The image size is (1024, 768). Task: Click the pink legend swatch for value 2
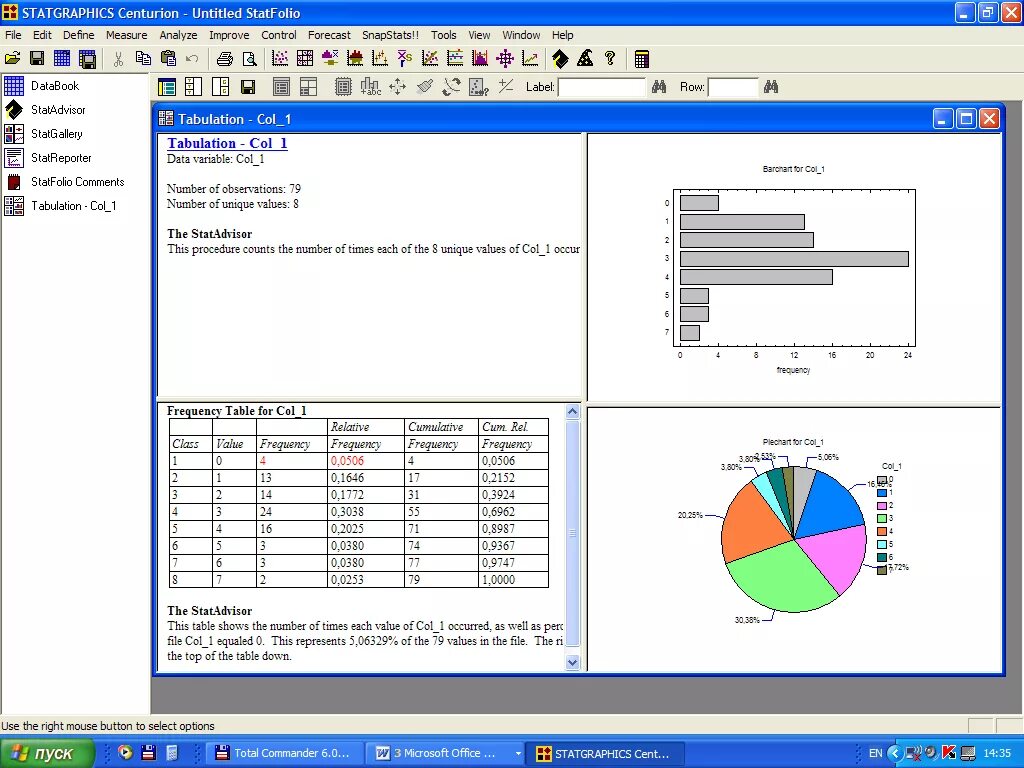tap(882, 505)
